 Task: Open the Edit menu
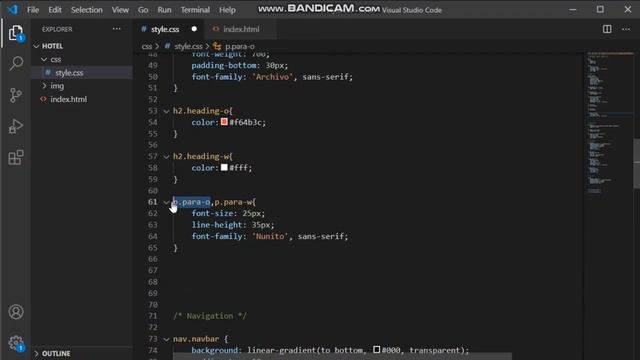[x=55, y=10]
